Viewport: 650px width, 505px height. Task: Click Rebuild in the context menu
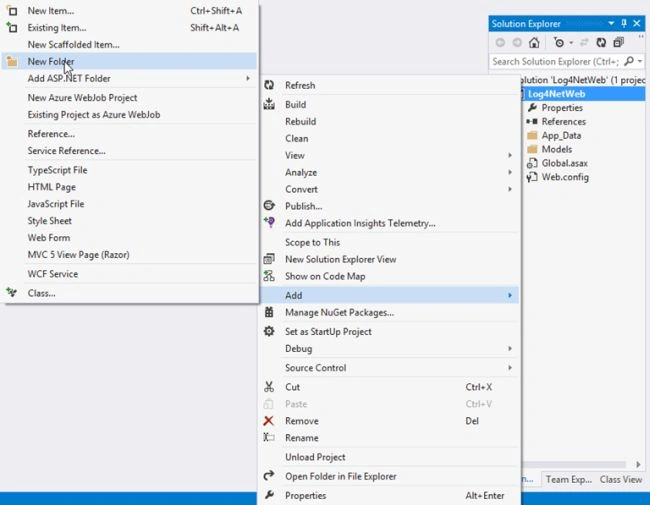390,121
